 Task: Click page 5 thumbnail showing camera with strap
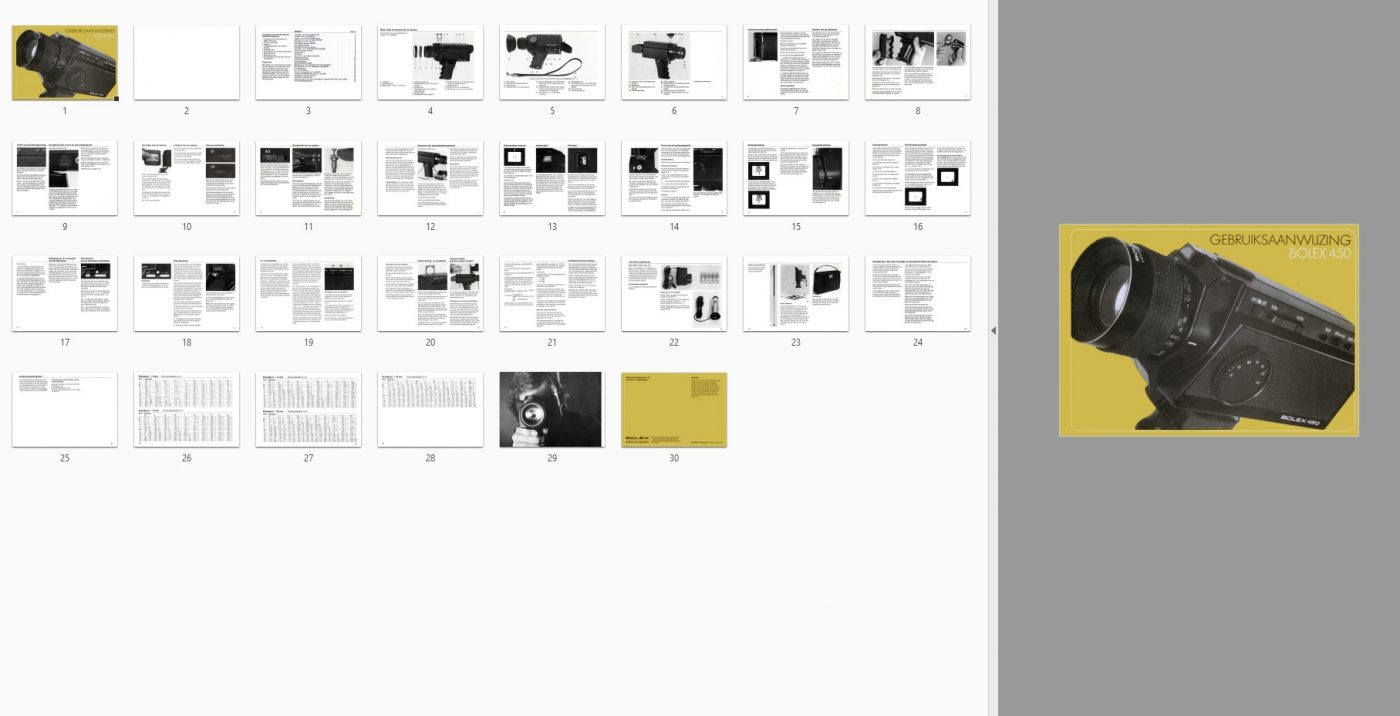[552, 63]
